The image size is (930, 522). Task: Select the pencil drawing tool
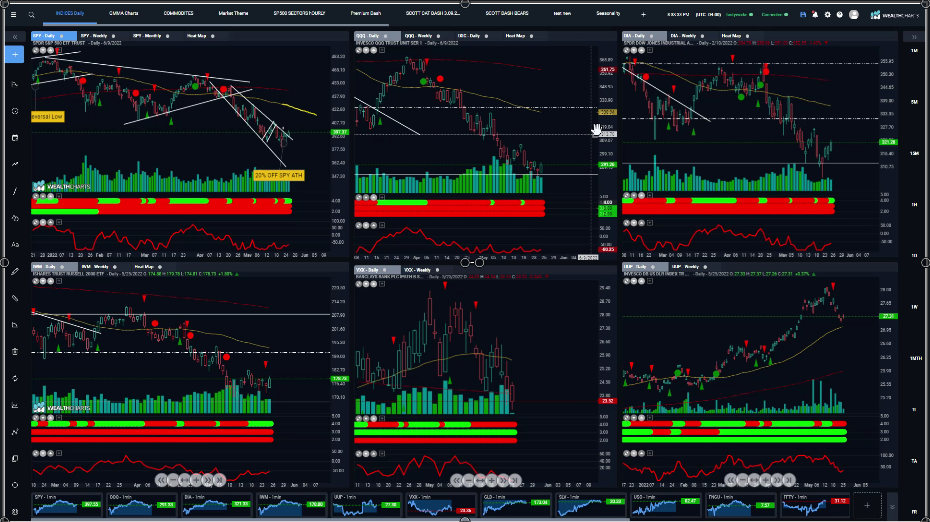click(x=15, y=271)
